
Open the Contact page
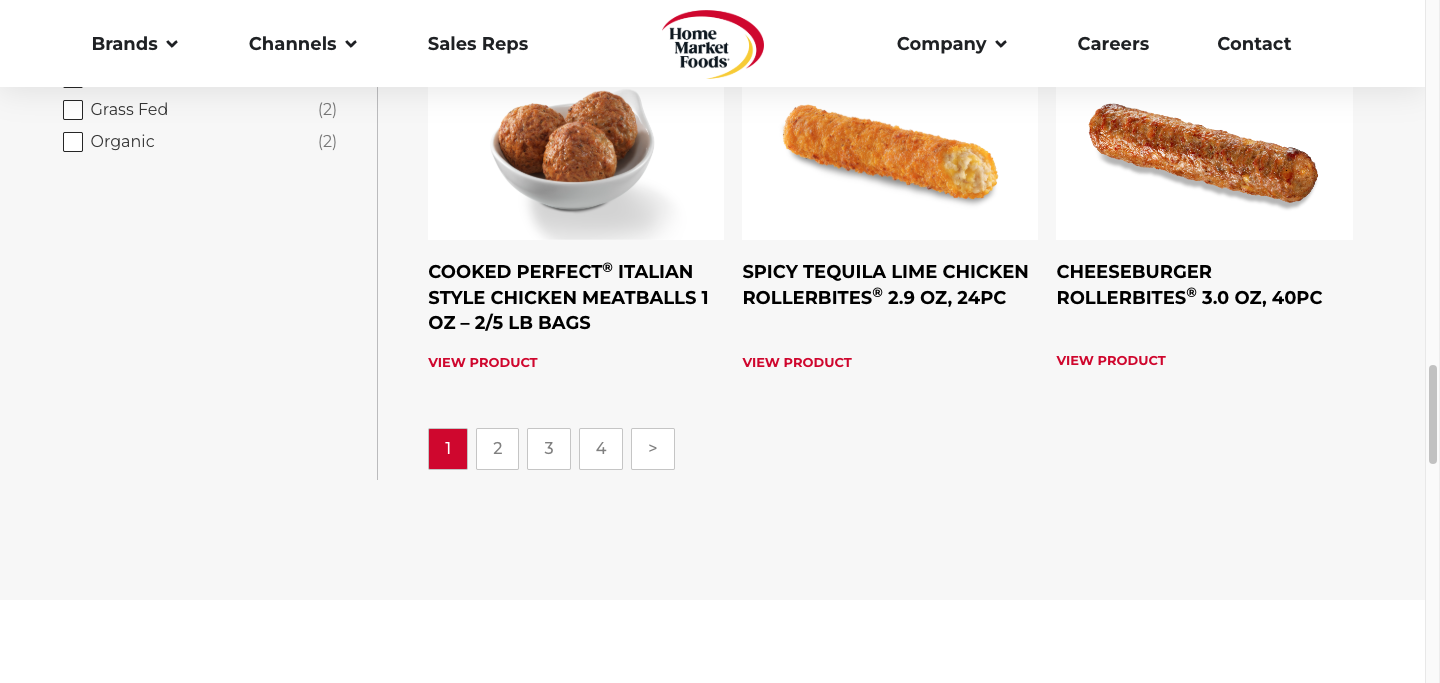tap(1254, 44)
